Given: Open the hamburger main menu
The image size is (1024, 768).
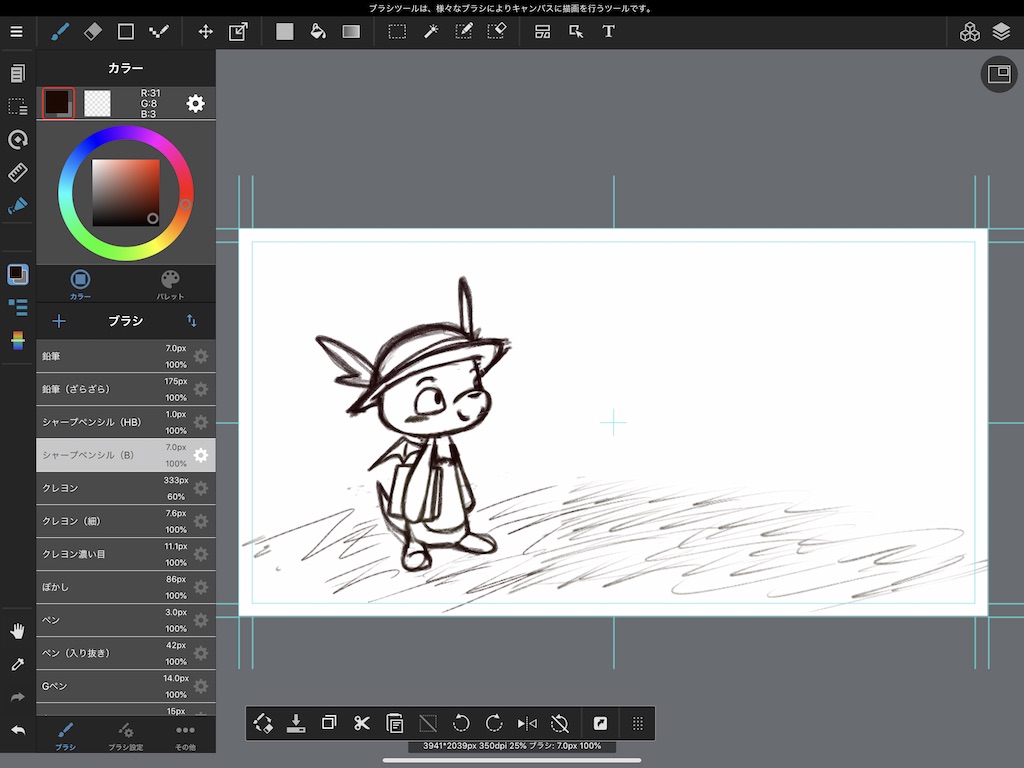Looking at the screenshot, I should click(16, 31).
